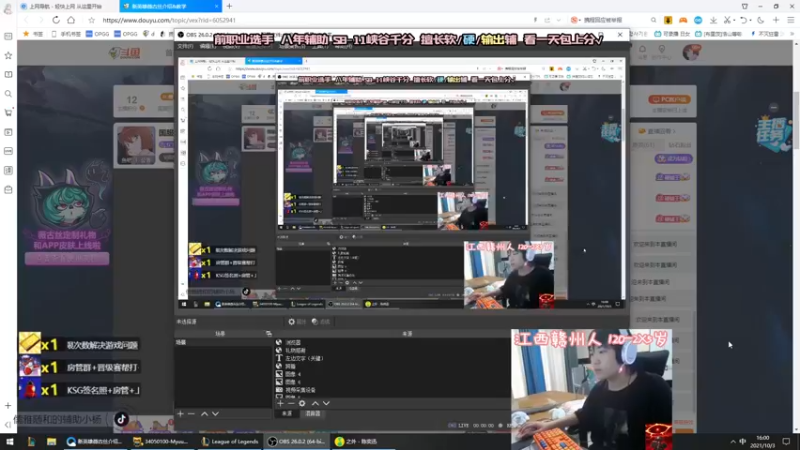
Task: Select the active douyu browser tab
Action: pyautogui.click(x=170, y=6)
